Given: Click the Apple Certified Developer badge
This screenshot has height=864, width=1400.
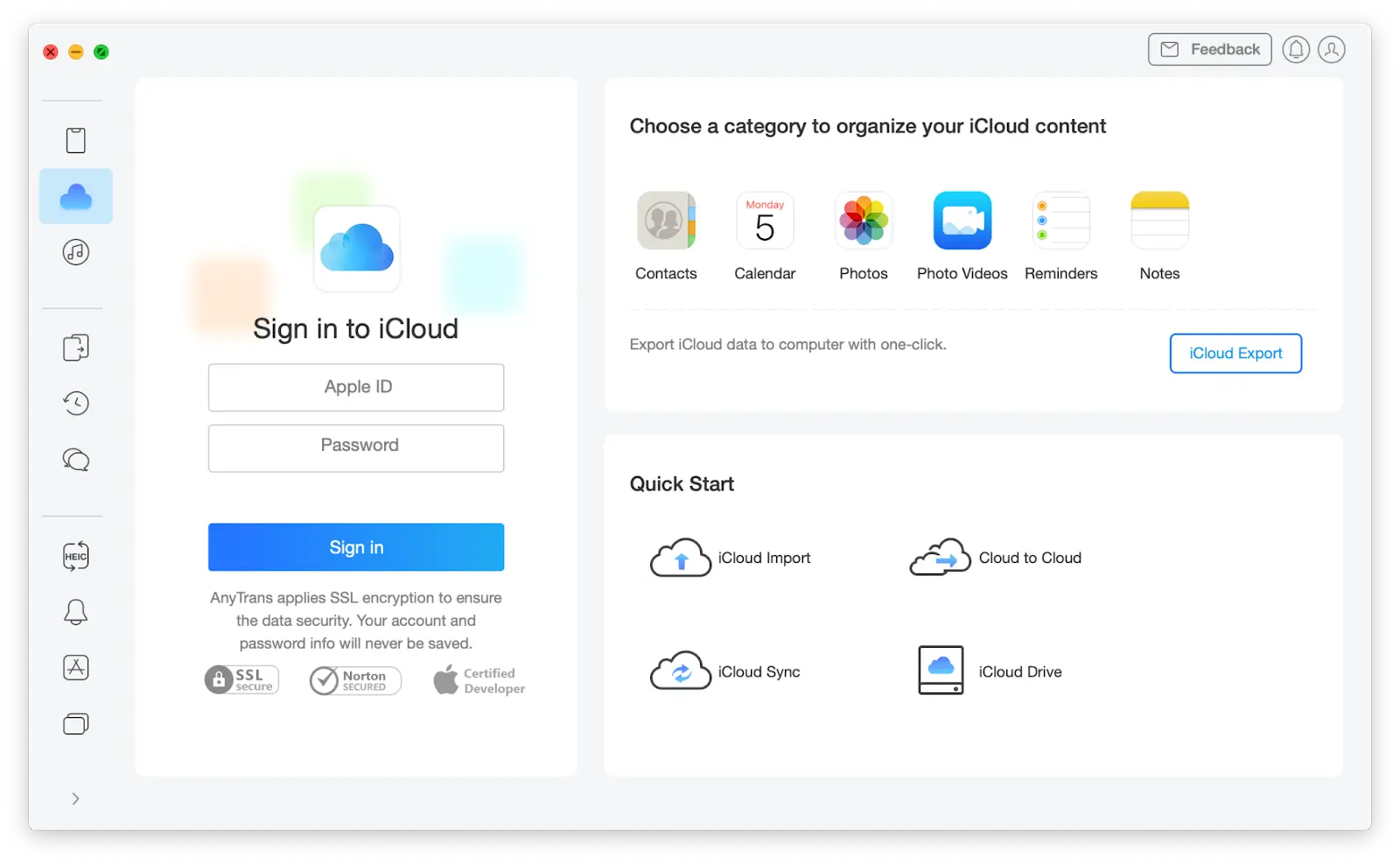Looking at the screenshot, I should (479, 680).
